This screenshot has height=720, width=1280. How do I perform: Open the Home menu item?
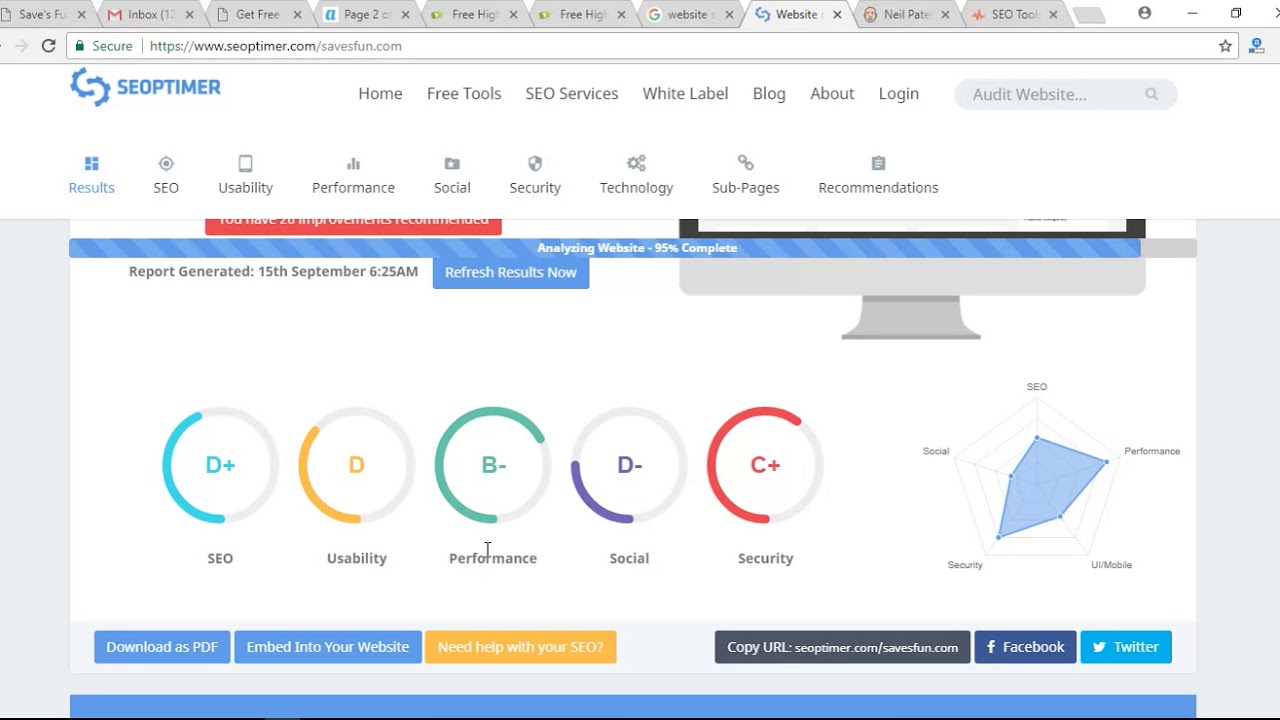tap(380, 93)
